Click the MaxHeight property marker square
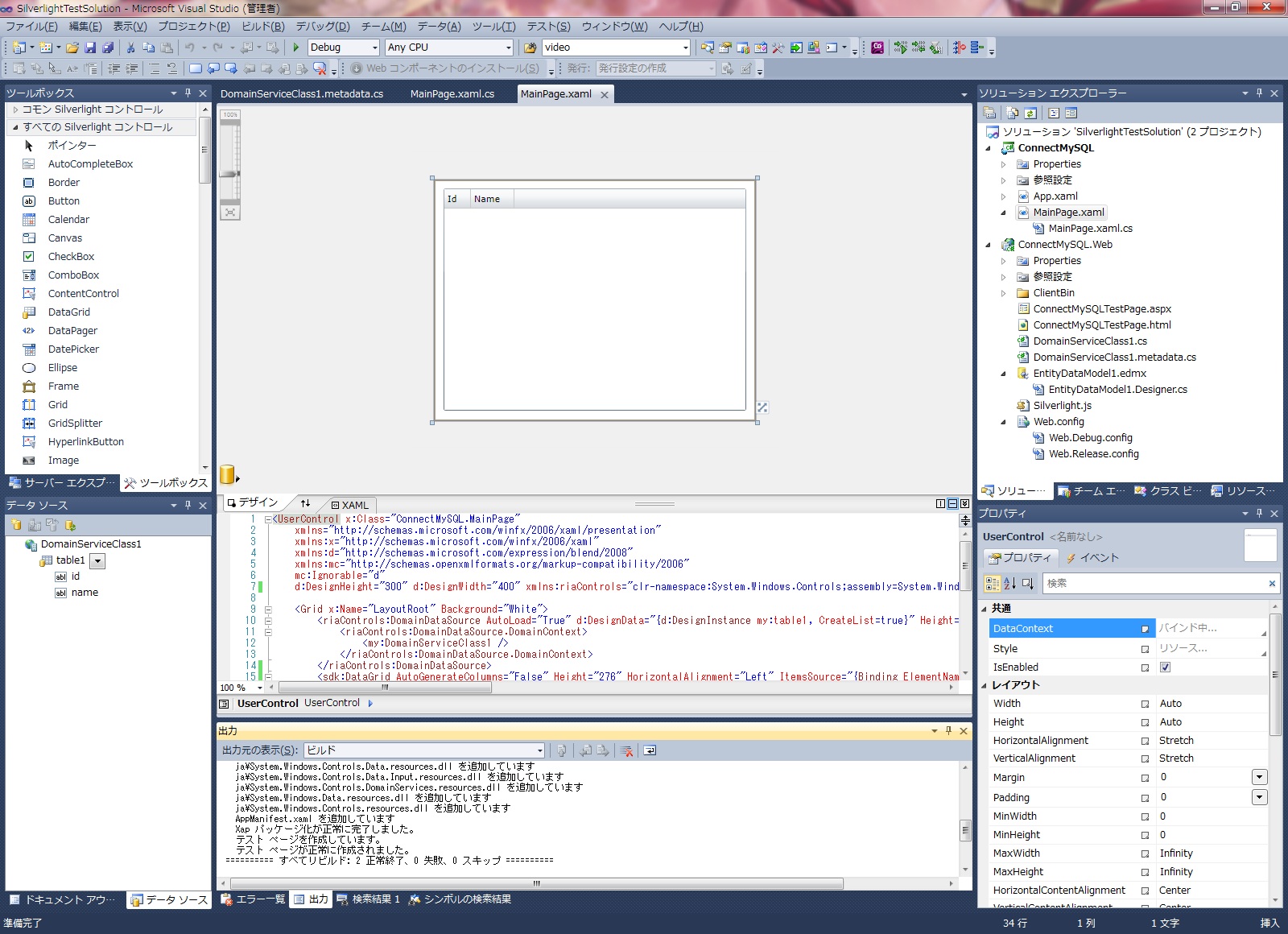Image resolution: width=1288 pixels, height=934 pixels. (x=1145, y=872)
